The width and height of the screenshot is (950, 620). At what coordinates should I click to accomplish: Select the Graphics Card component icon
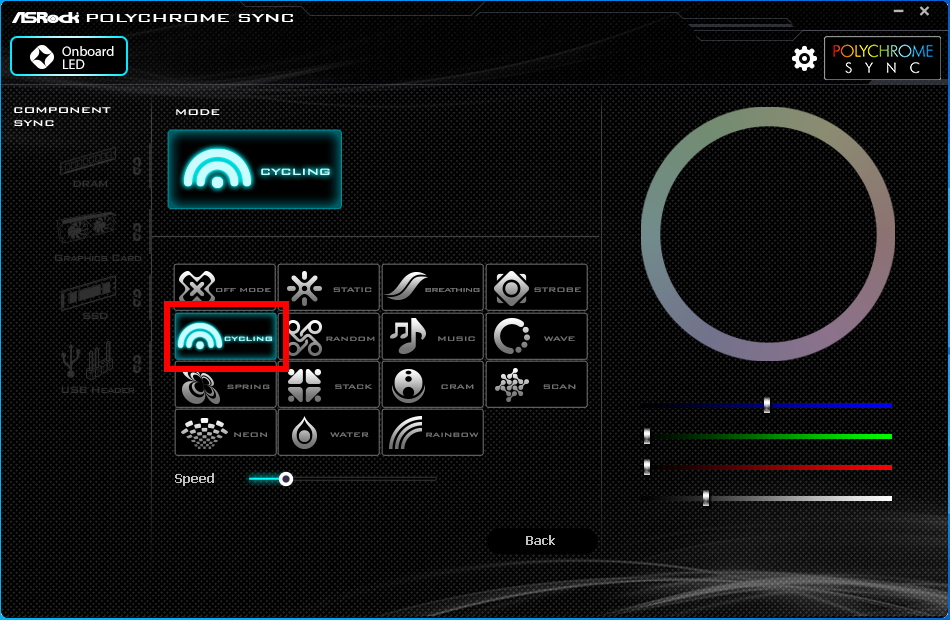click(x=87, y=229)
